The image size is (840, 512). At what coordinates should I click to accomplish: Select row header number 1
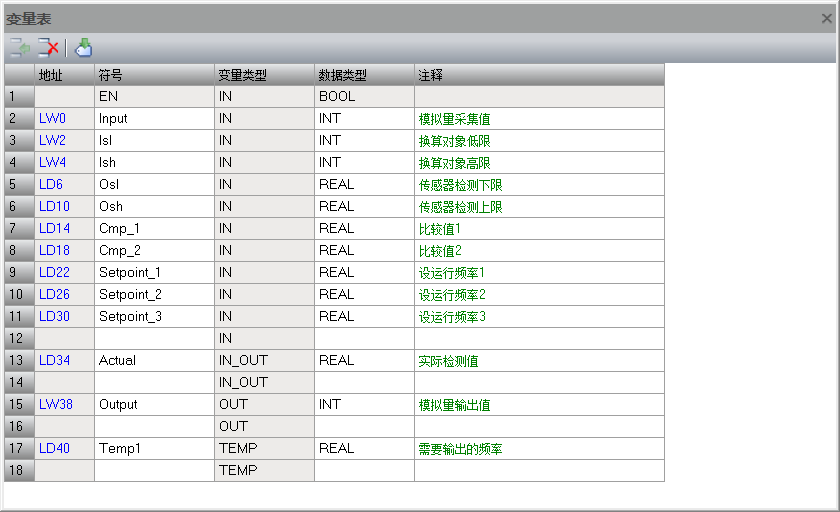click(x=19, y=96)
